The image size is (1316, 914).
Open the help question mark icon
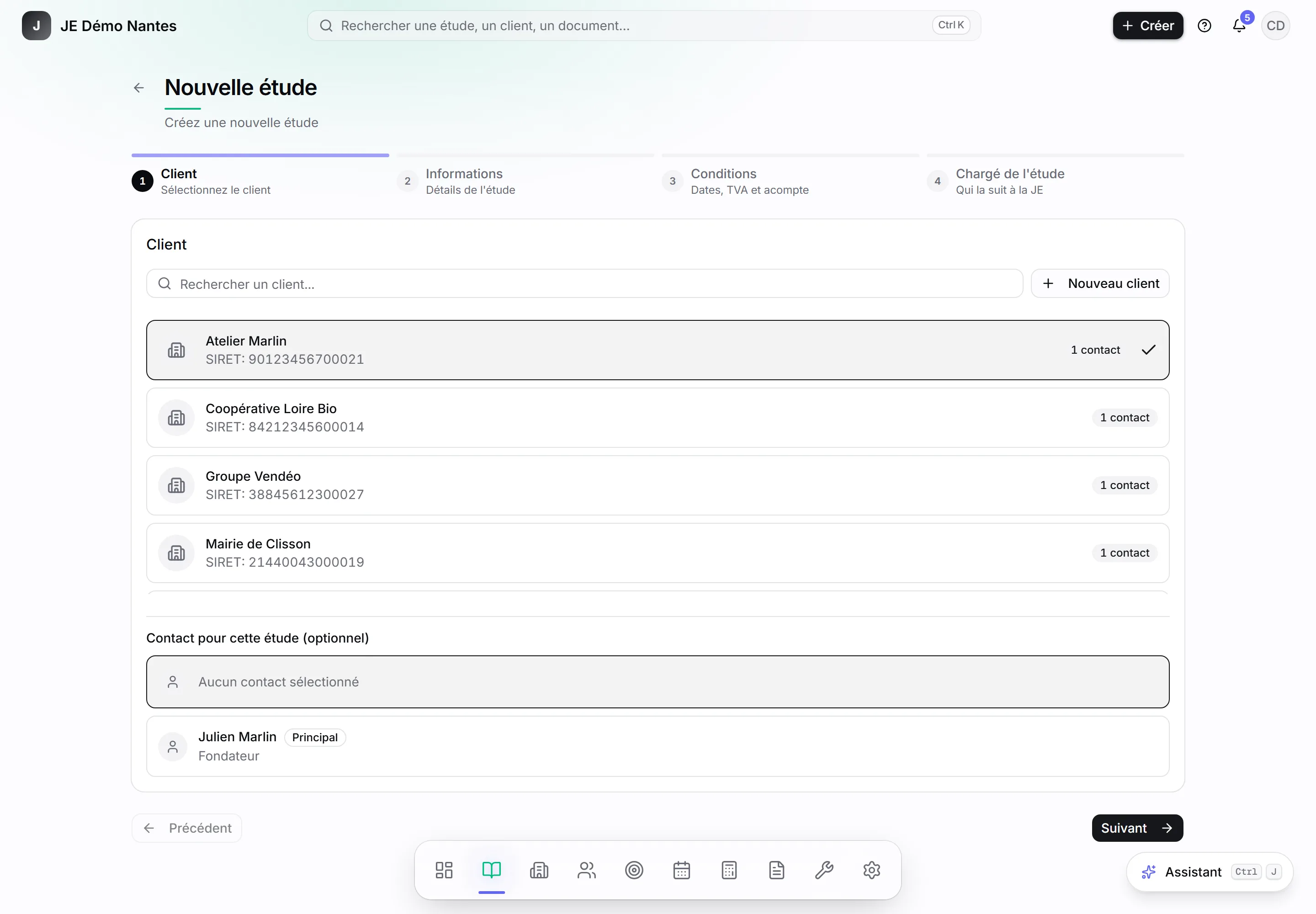coord(1205,26)
